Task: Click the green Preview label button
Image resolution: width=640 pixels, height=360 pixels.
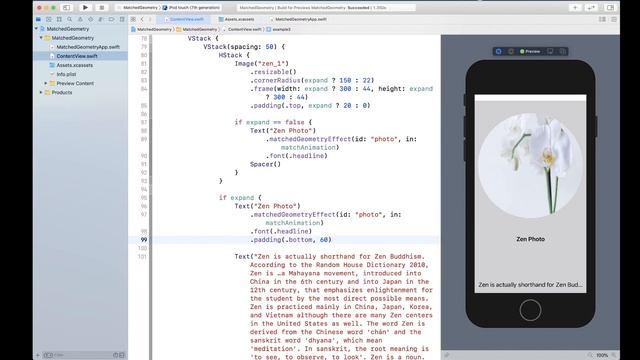Action: tap(530, 51)
